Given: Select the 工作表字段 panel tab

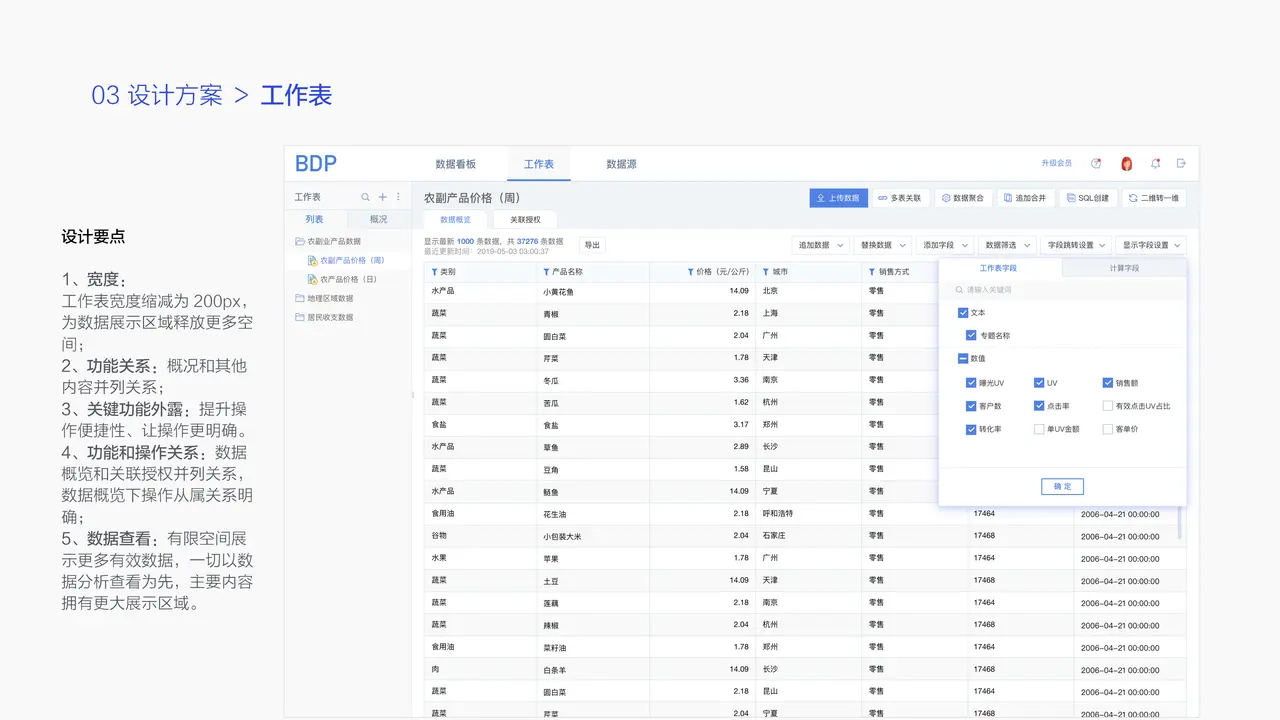Looking at the screenshot, I should click(1000, 268).
